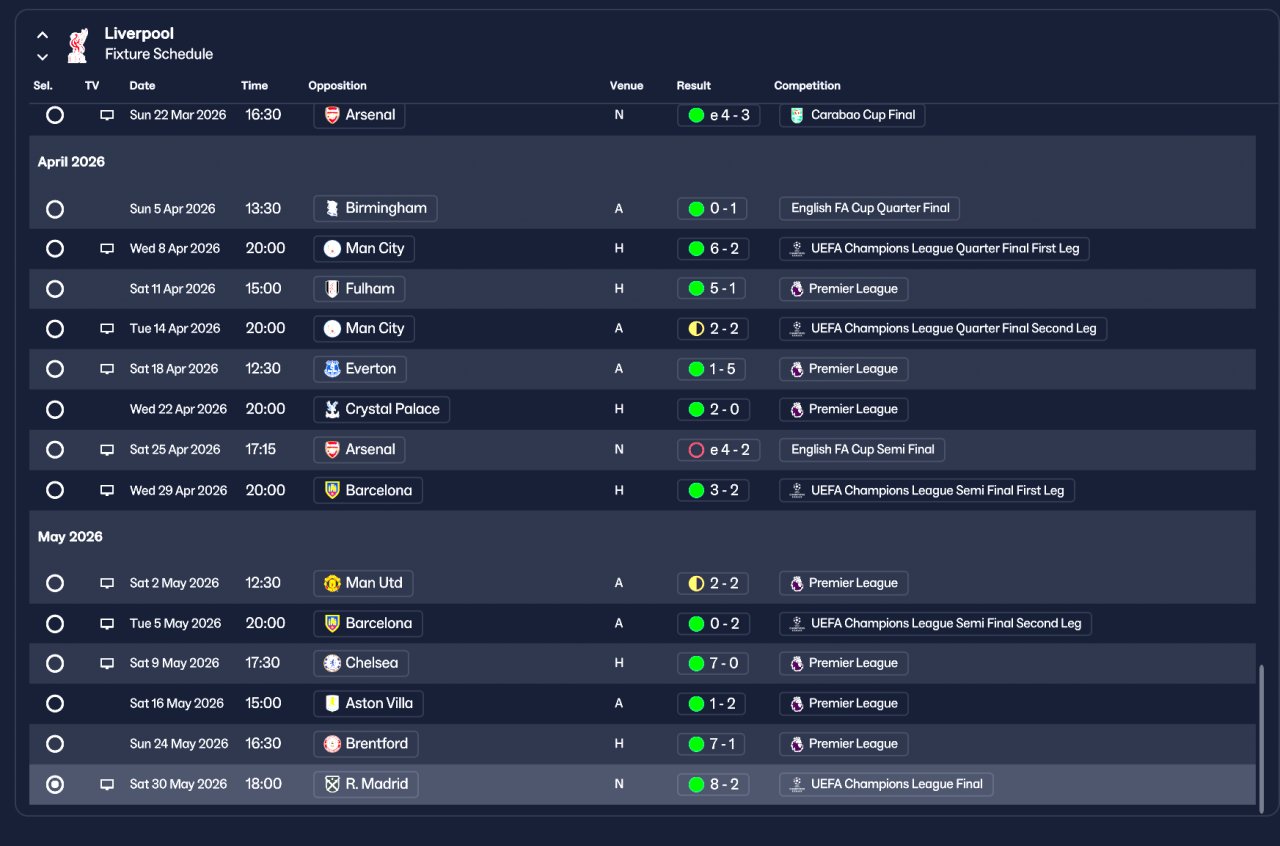Click the date text Sat 16 May 2026
The height and width of the screenshot is (846, 1280).
[x=177, y=704]
